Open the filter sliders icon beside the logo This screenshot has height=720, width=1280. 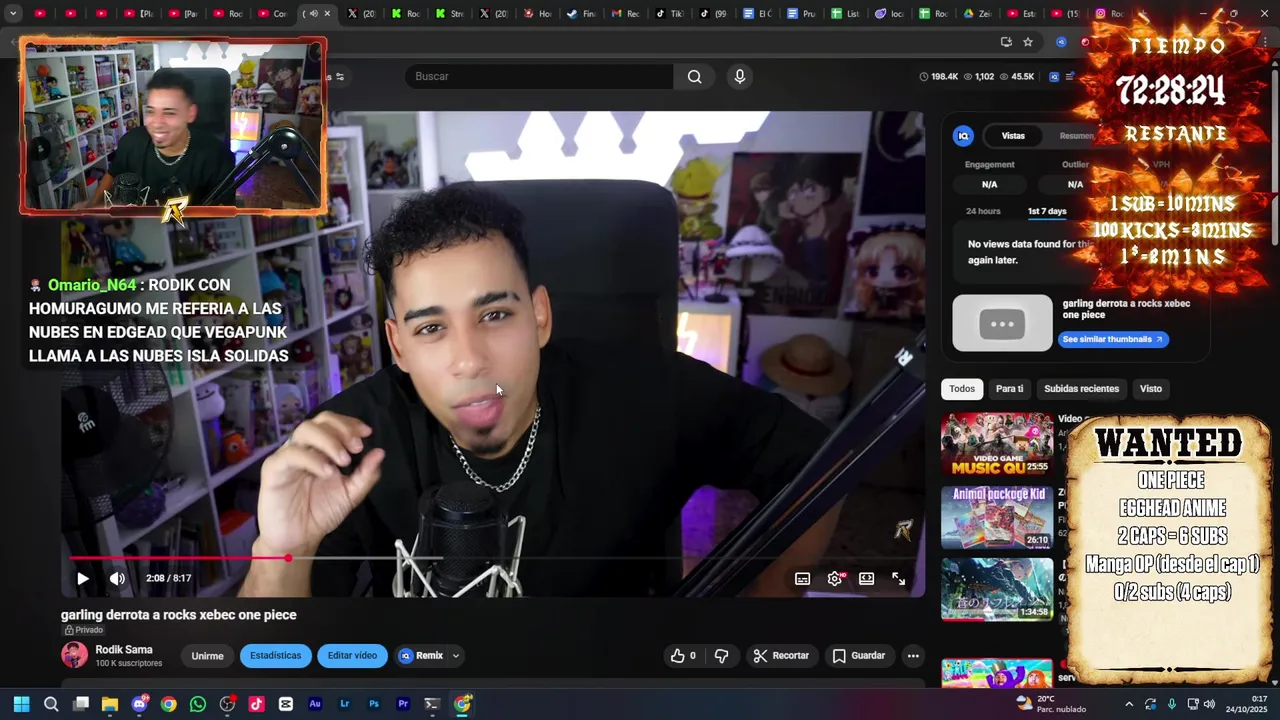click(x=340, y=77)
